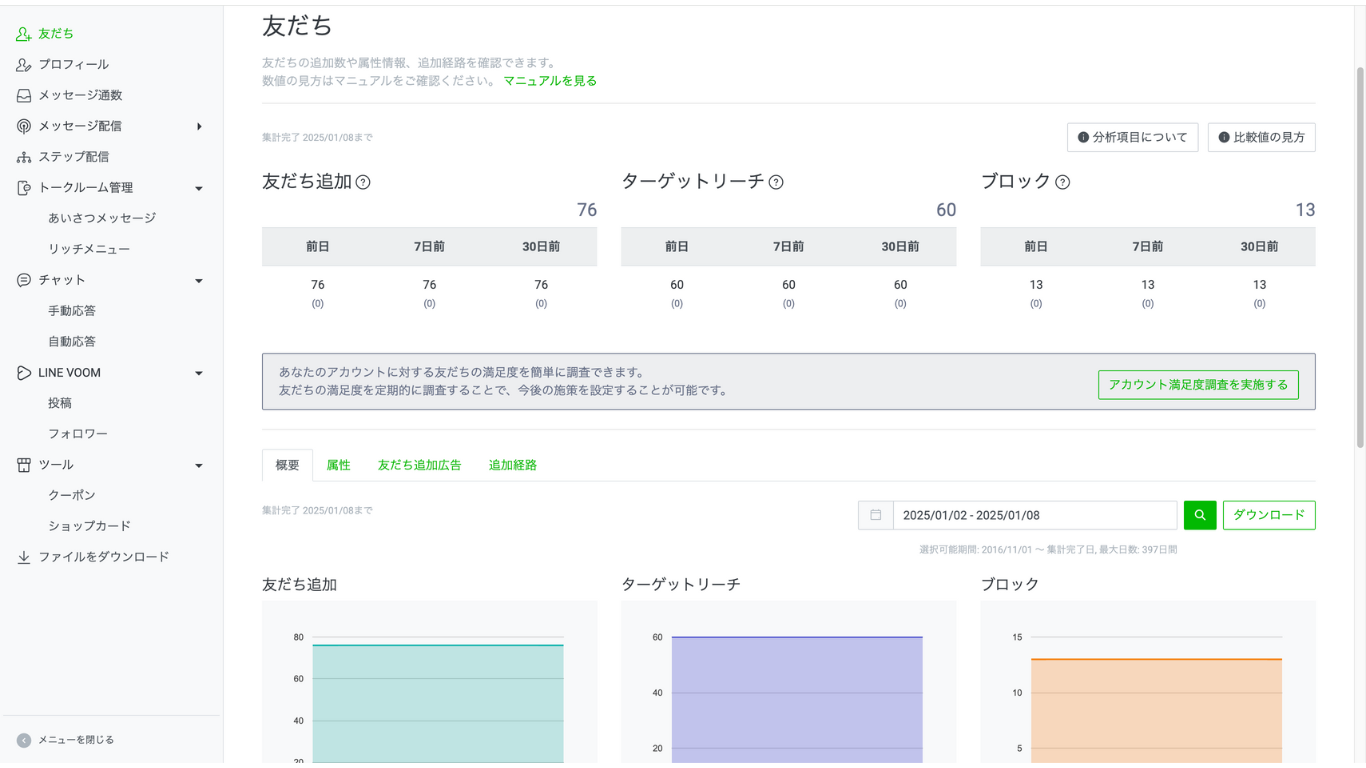Screen dimensions: 1366x768
Task: Click the 友だち sidebar person icon
Action: 24,34
